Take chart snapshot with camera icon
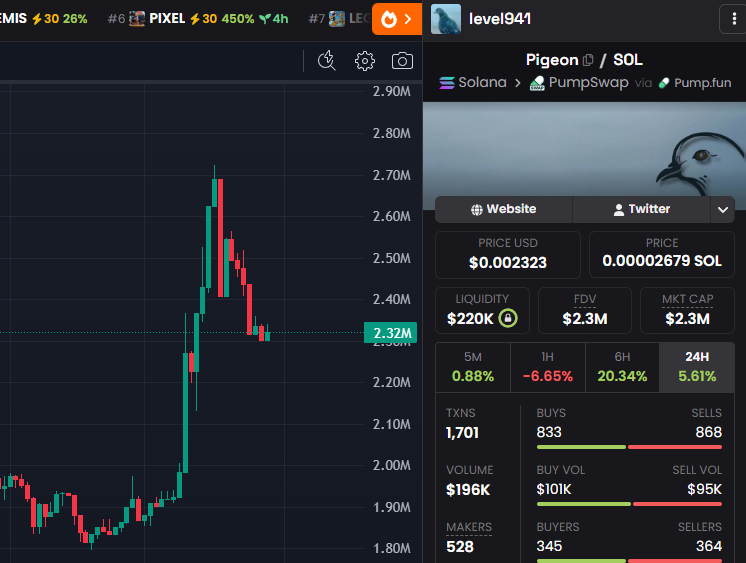The height and width of the screenshot is (563, 746). point(402,61)
